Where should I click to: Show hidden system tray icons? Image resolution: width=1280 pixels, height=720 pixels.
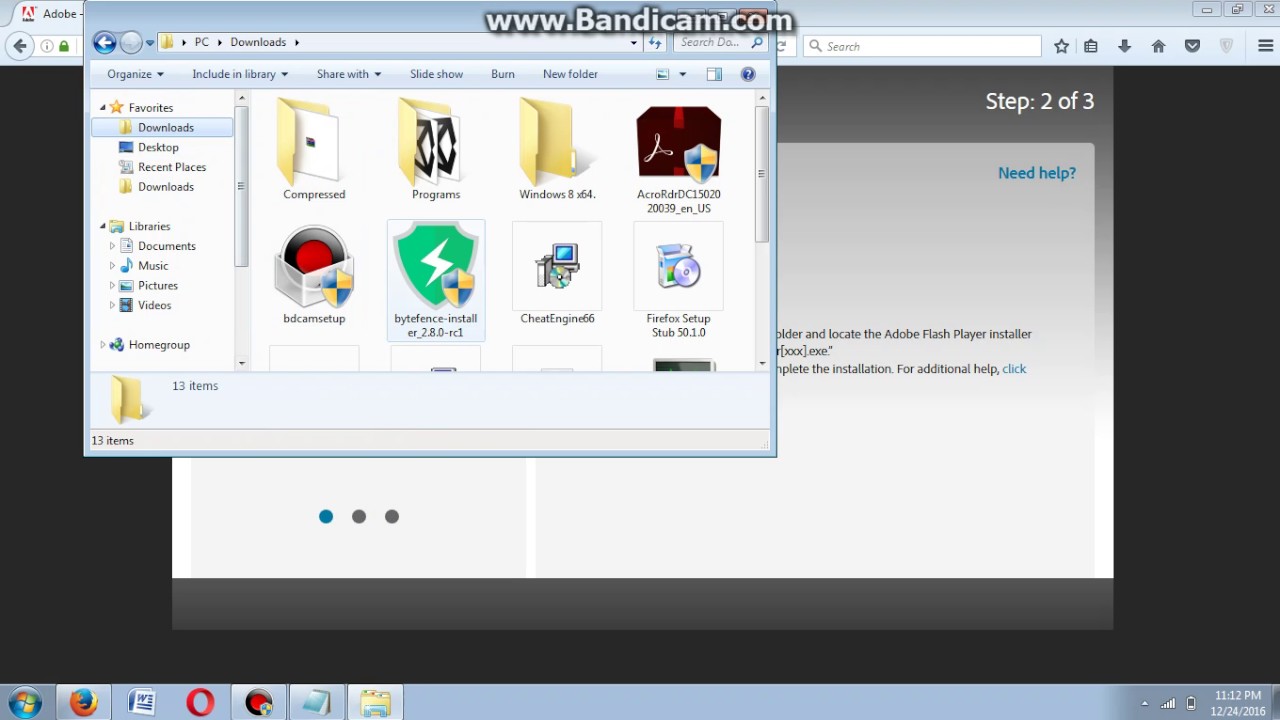click(x=1144, y=703)
